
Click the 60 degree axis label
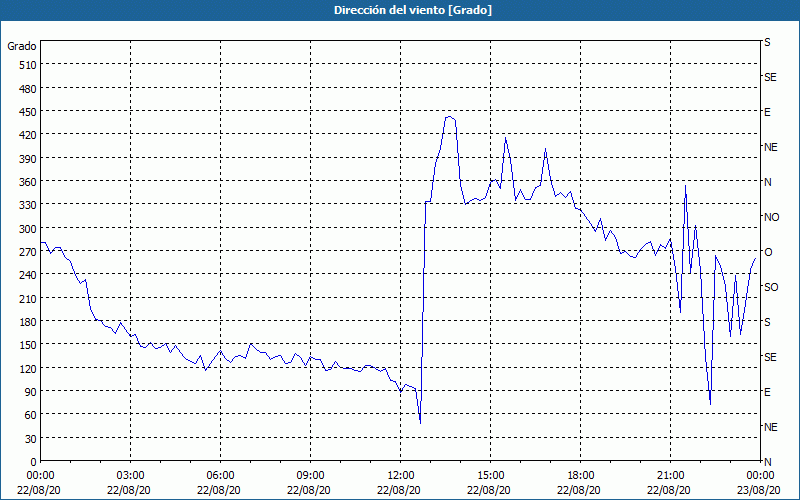(x=31, y=415)
